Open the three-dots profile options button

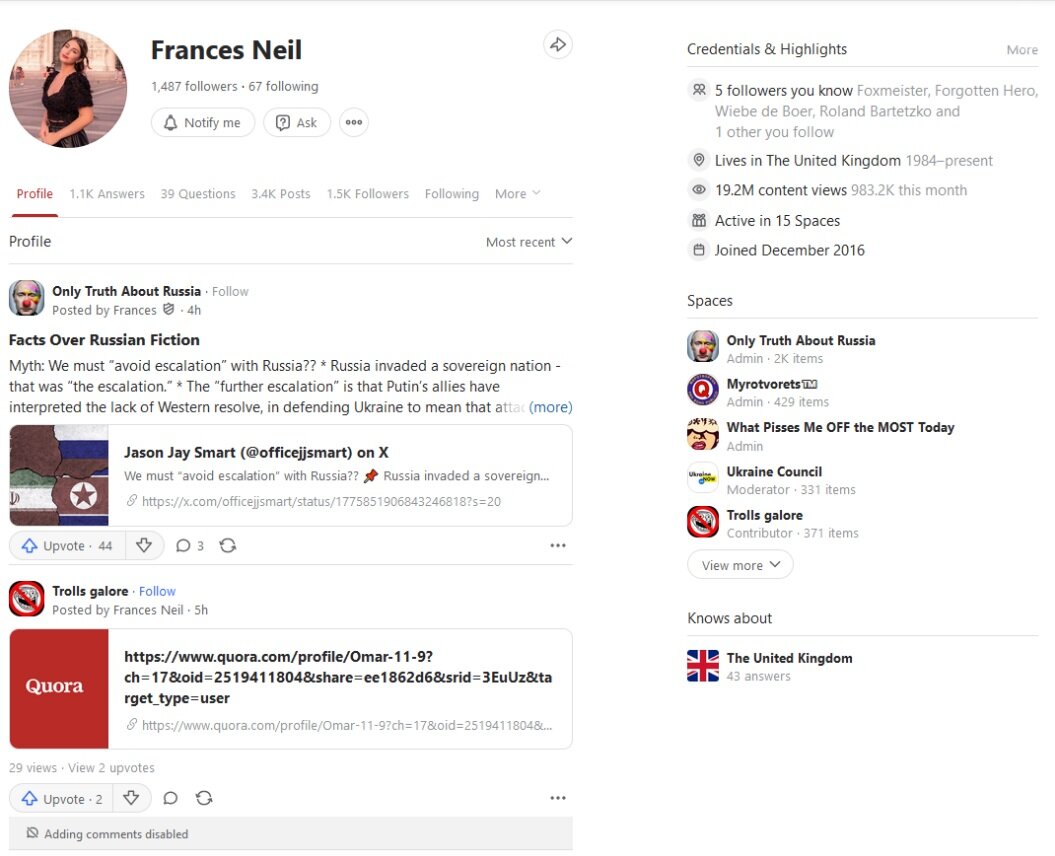[x=354, y=122]
